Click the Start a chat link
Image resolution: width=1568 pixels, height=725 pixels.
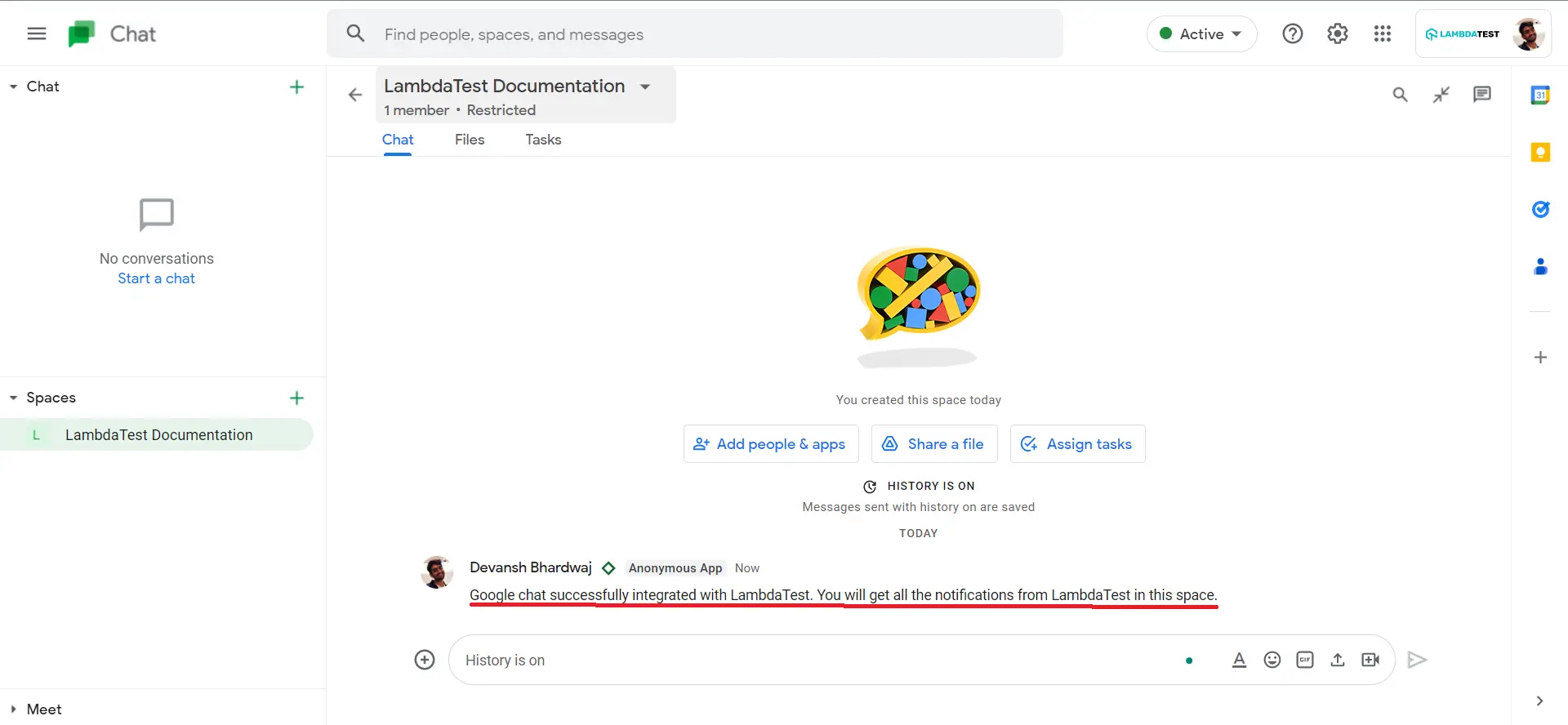pyautogui.click(x=156, y=278)
